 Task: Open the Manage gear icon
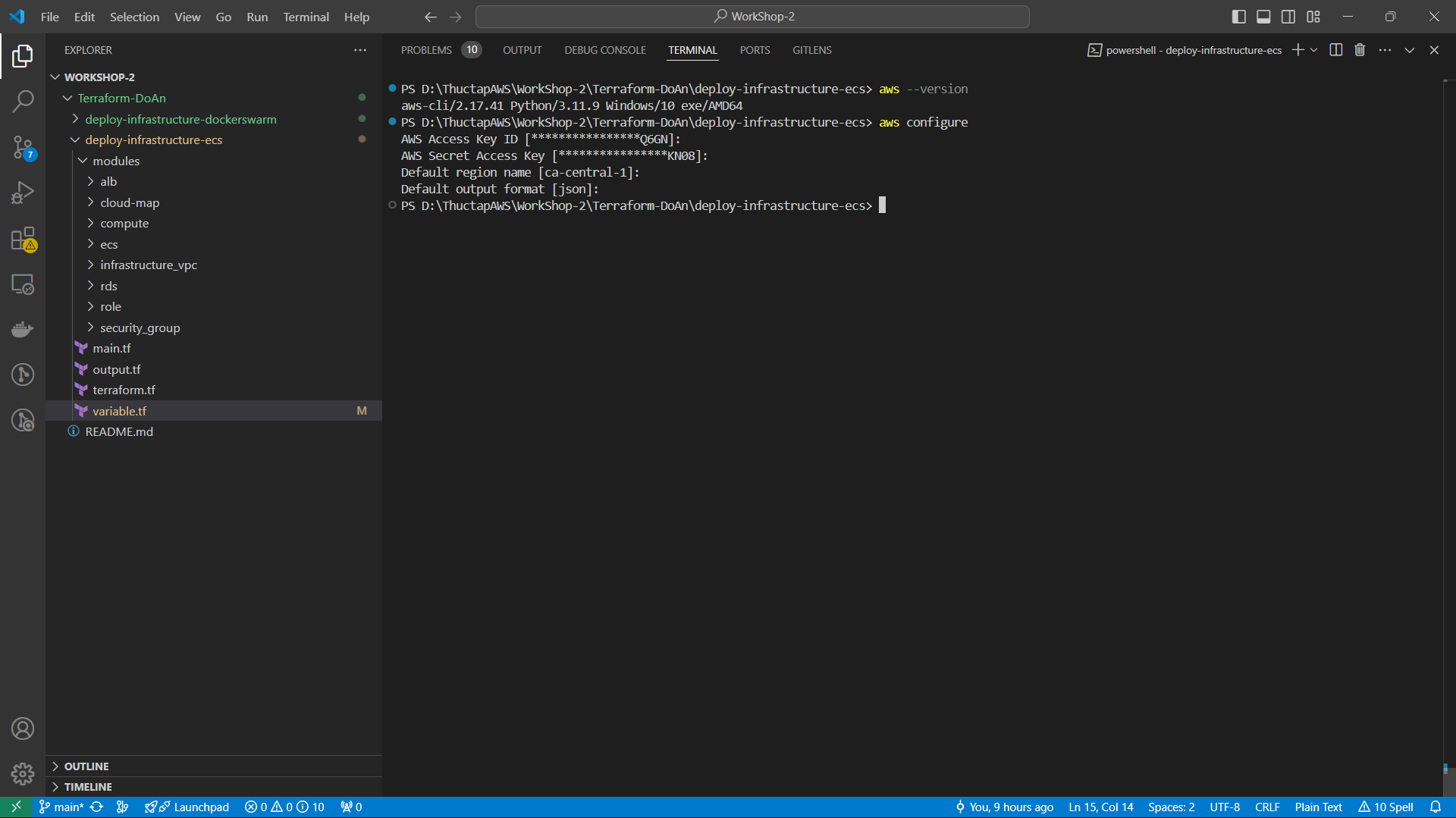pyautogui.click(x=23, y=773)
